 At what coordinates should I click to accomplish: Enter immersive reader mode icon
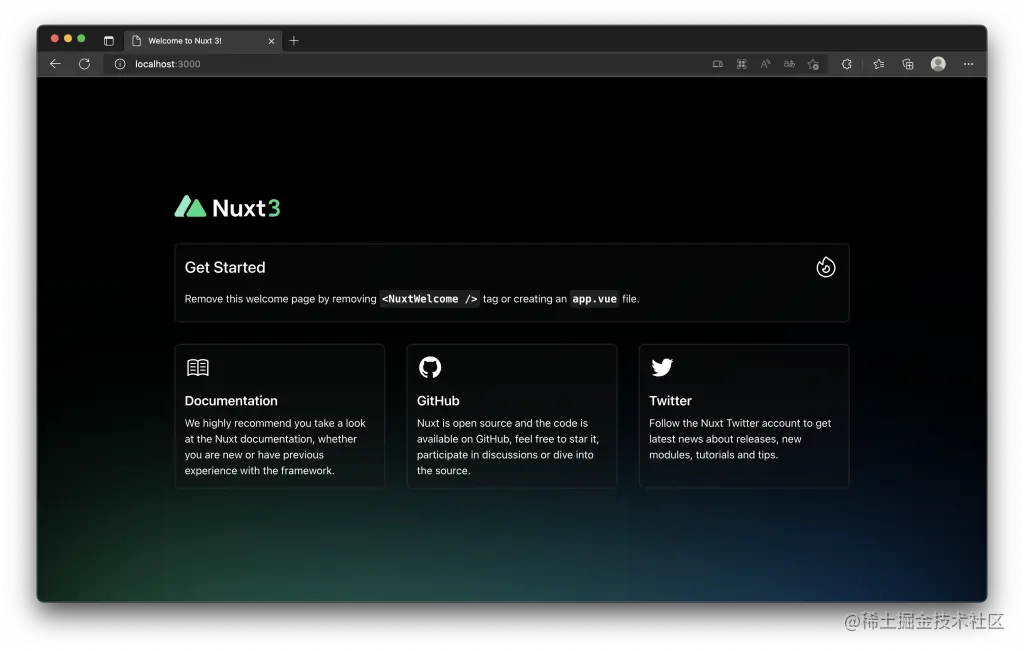tap(741, 64)
